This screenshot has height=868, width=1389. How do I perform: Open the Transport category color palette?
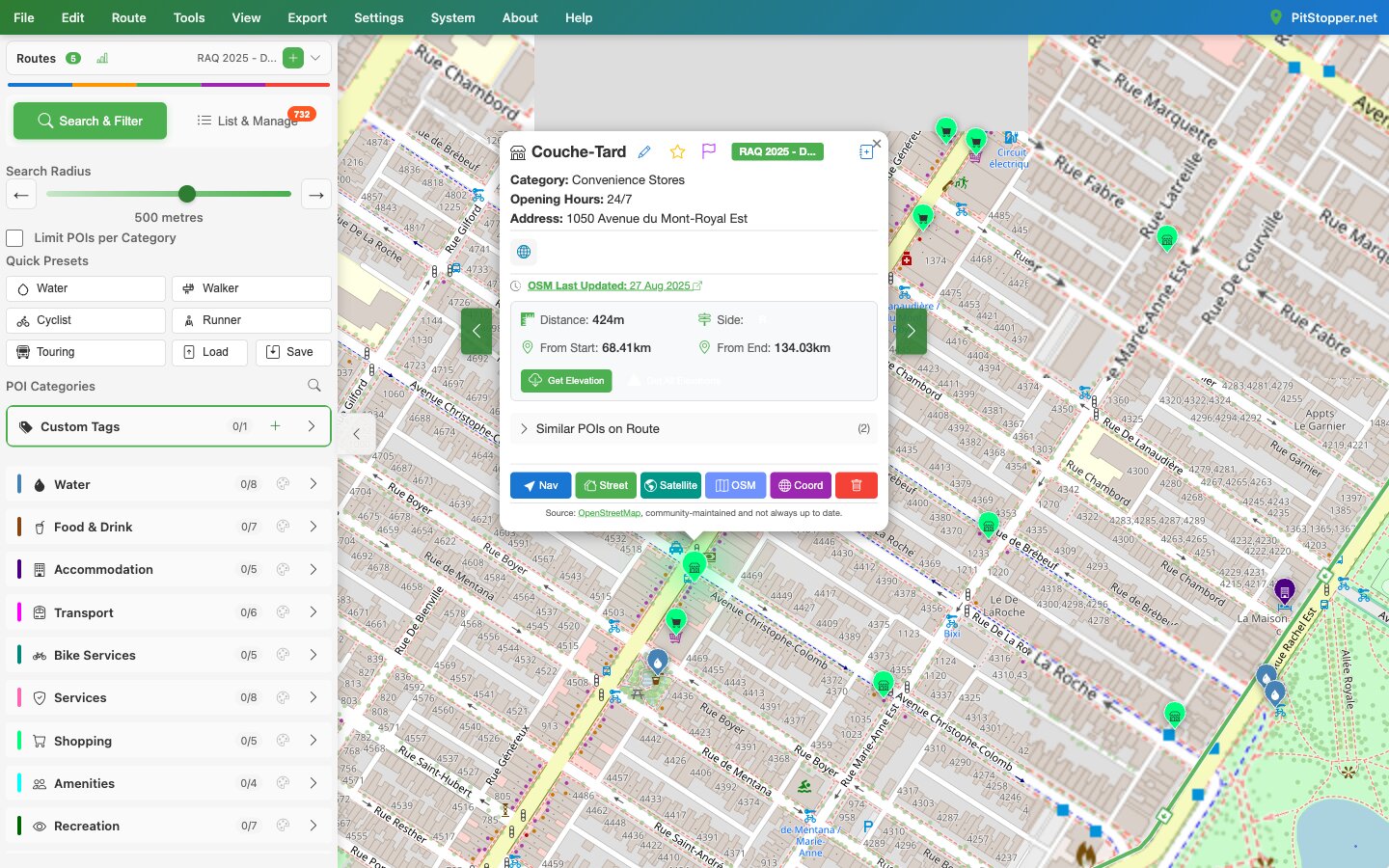283,612
